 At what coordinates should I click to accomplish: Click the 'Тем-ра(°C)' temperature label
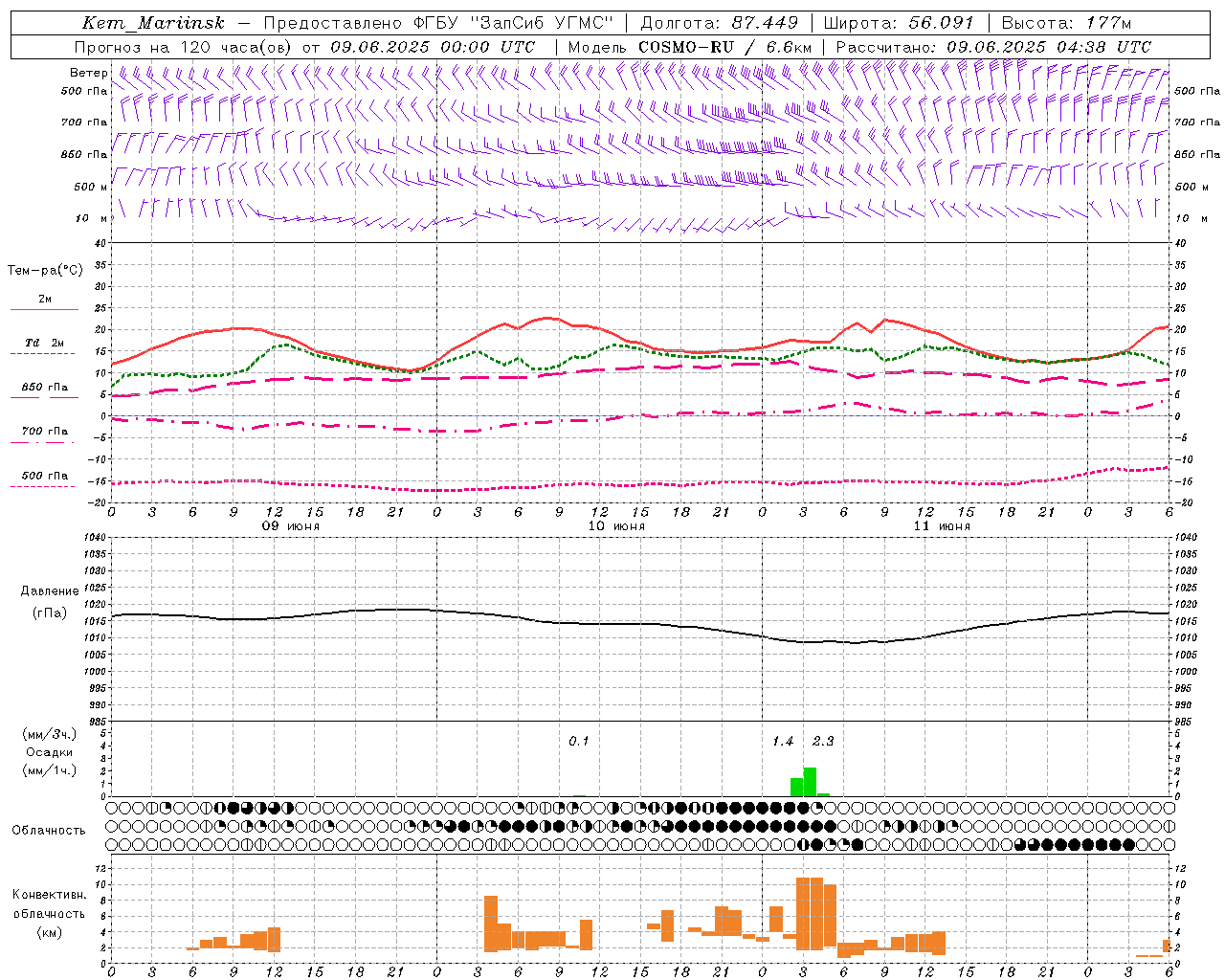coord(45,271)
